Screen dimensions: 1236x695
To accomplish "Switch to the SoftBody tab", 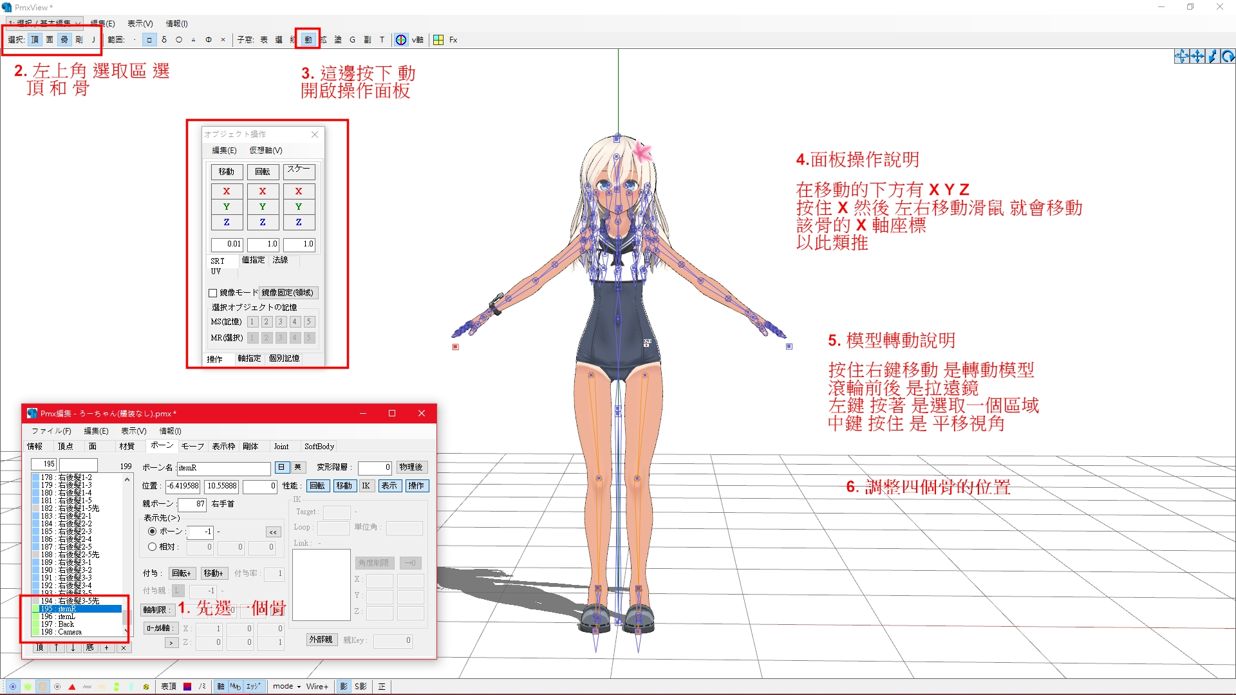I will coord(319,446).
